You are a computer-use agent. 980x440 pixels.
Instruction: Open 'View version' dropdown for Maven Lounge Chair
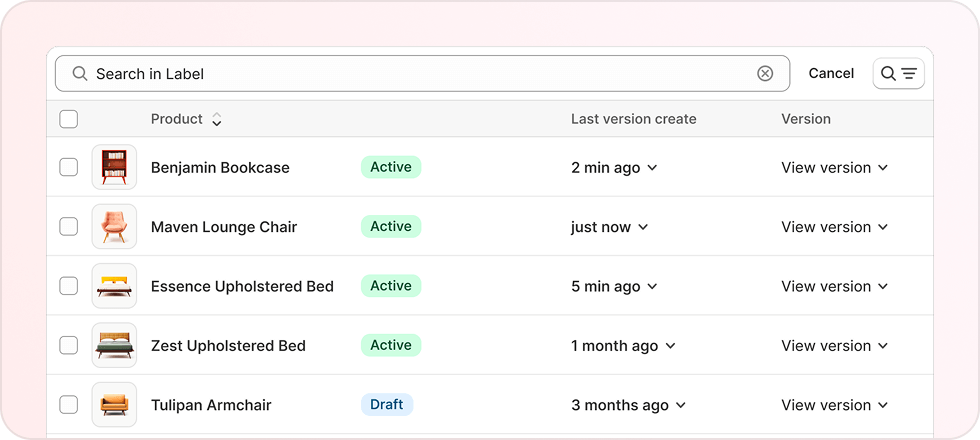click(x=834, y=227)
